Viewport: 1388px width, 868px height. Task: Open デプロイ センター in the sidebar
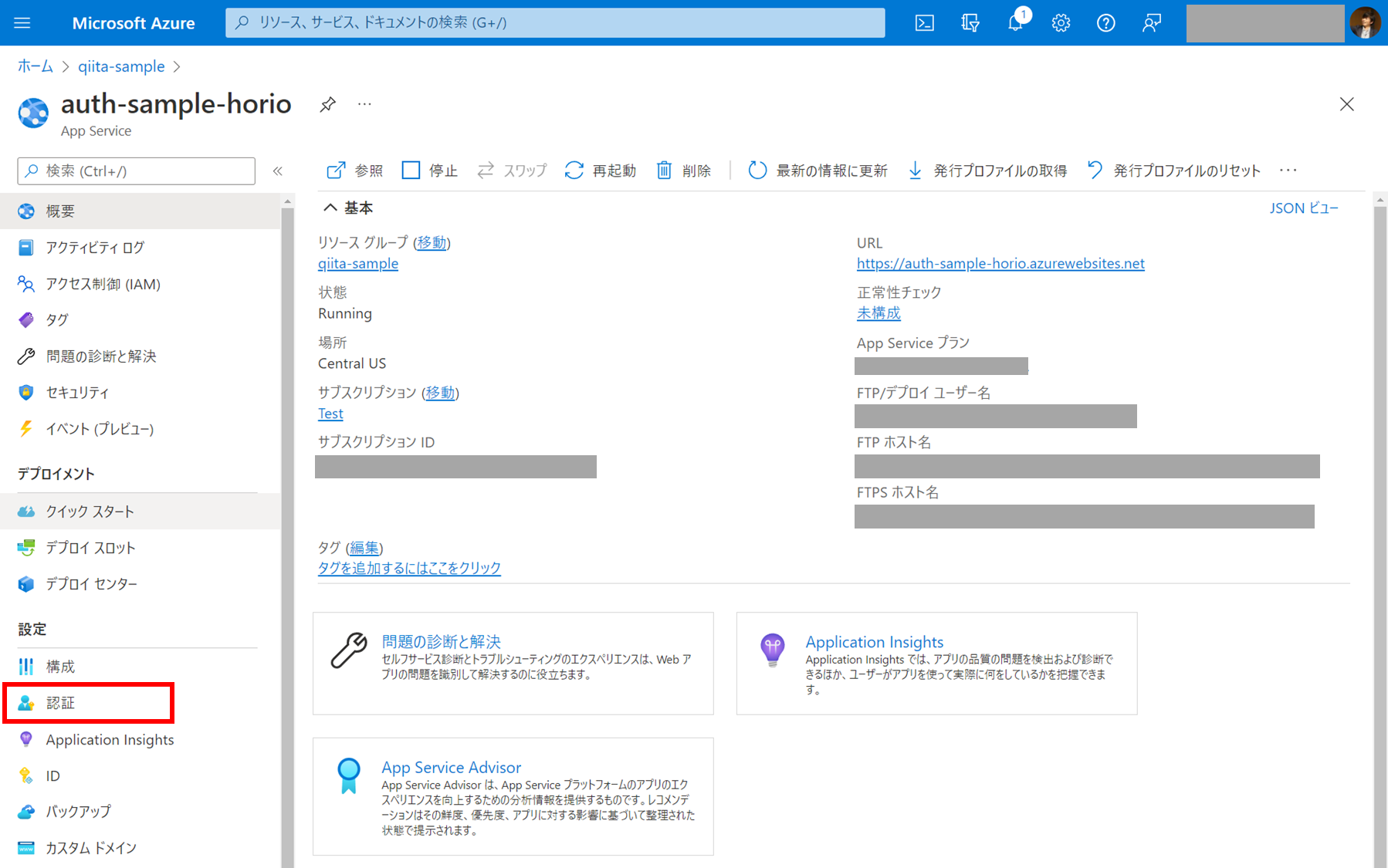140,584
